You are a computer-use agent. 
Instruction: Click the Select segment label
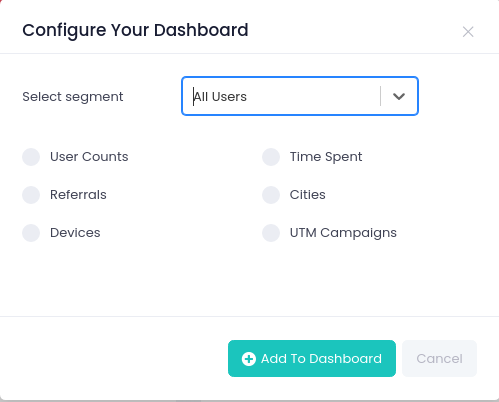[73, 97]
